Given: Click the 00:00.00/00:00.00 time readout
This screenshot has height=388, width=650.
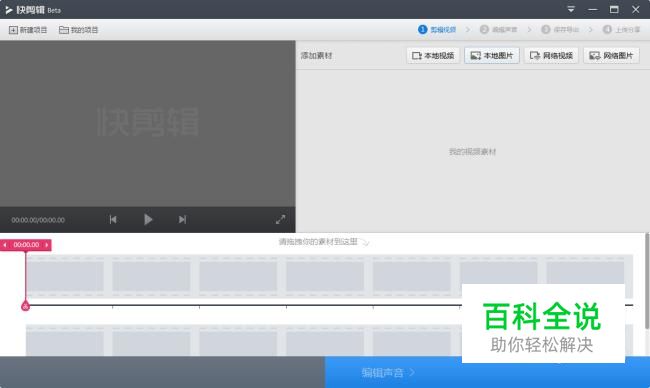Looking at the screenshot, I should 38,220.
